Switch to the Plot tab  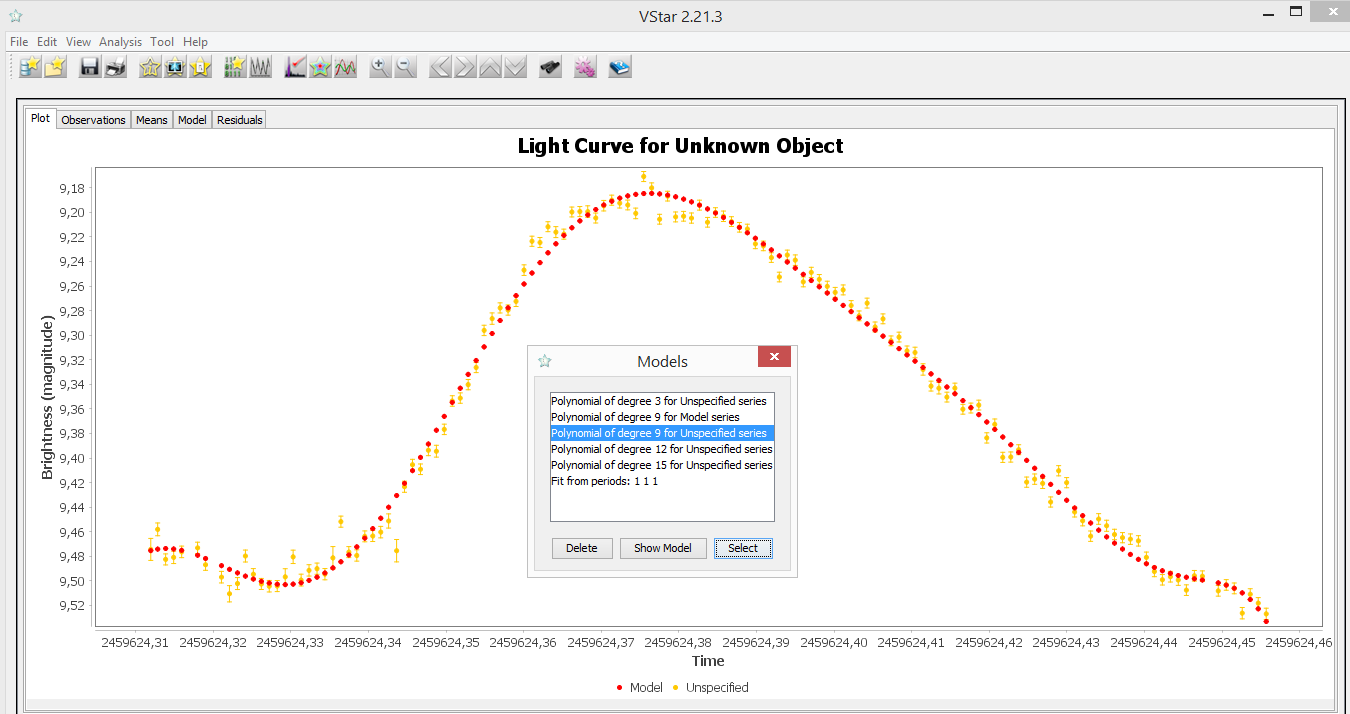point(40,118)
